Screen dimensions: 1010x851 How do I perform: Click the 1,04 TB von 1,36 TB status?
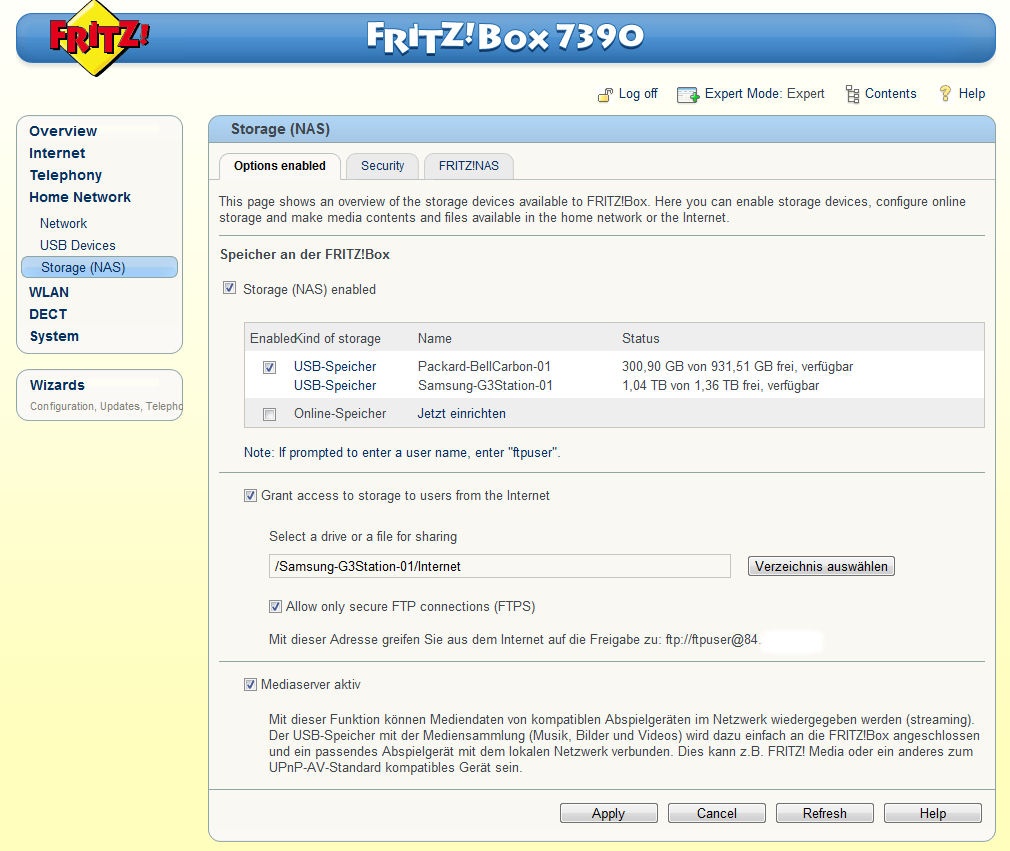point(720,385)
